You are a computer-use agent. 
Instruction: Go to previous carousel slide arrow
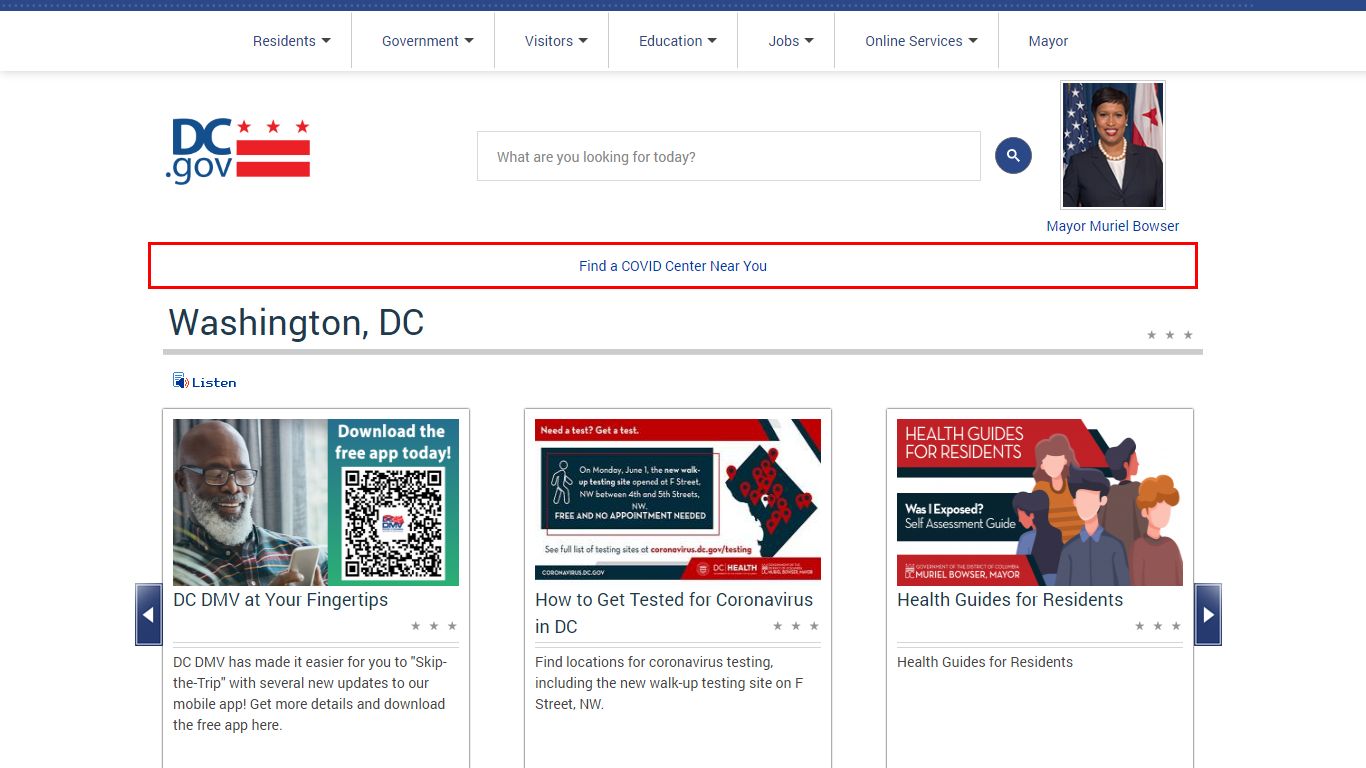click(149, 615)
